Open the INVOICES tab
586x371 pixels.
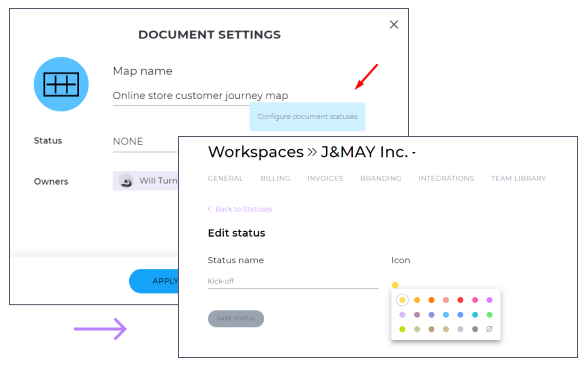[x=325, y=179]
